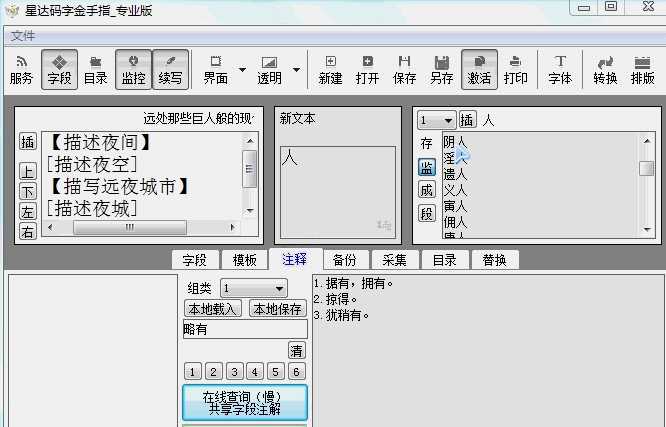
Task: Click into the 新文本 text area
Action: tap(338, 192)
